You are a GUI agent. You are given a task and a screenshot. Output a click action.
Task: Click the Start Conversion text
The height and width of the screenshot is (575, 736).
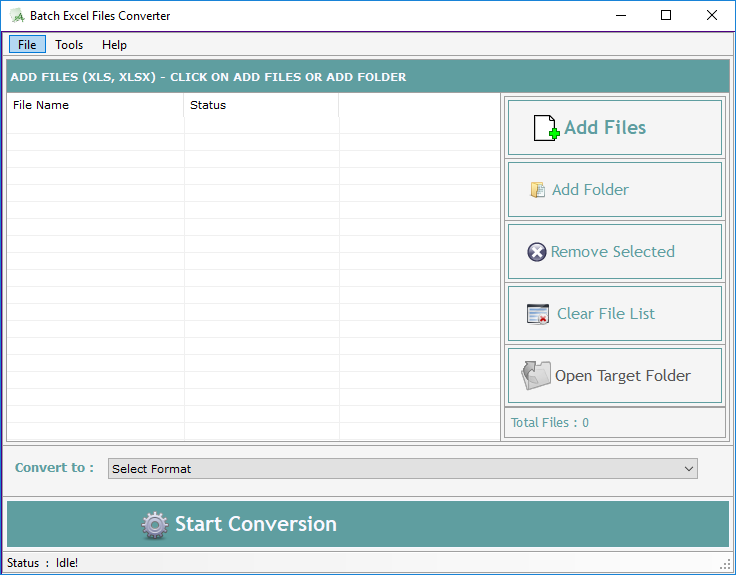(256, 525)
